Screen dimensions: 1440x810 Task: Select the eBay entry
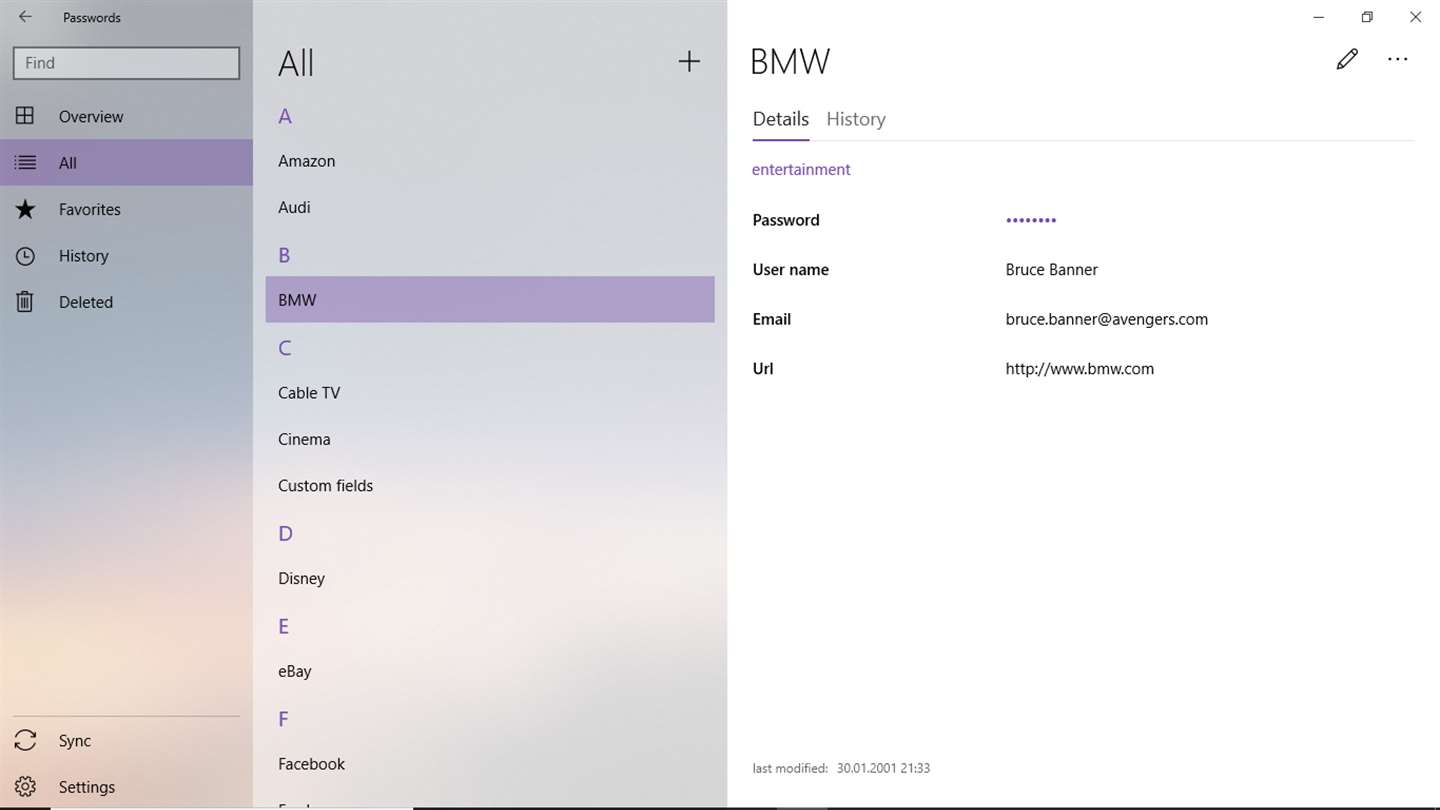tap(490, 671)
